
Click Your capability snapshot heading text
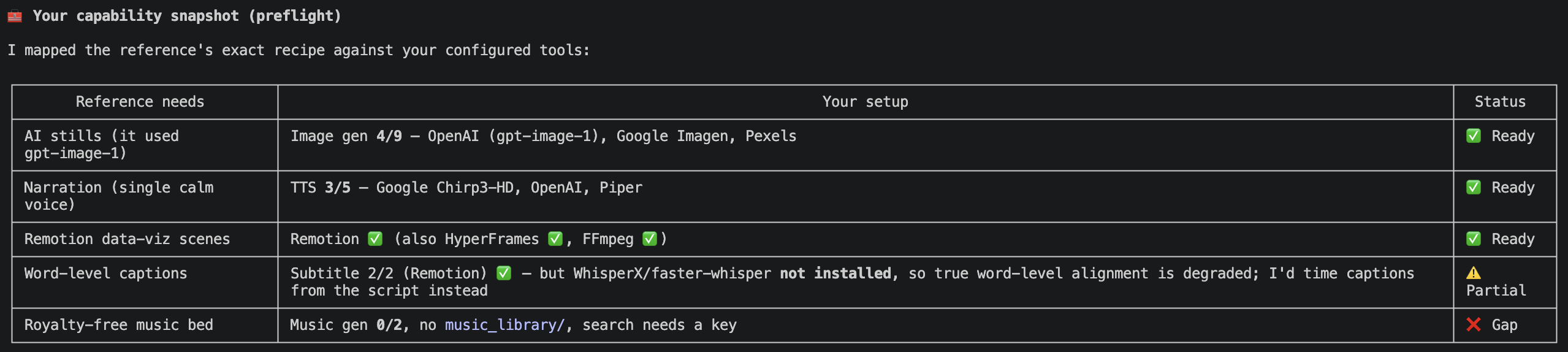click(187, 16)
